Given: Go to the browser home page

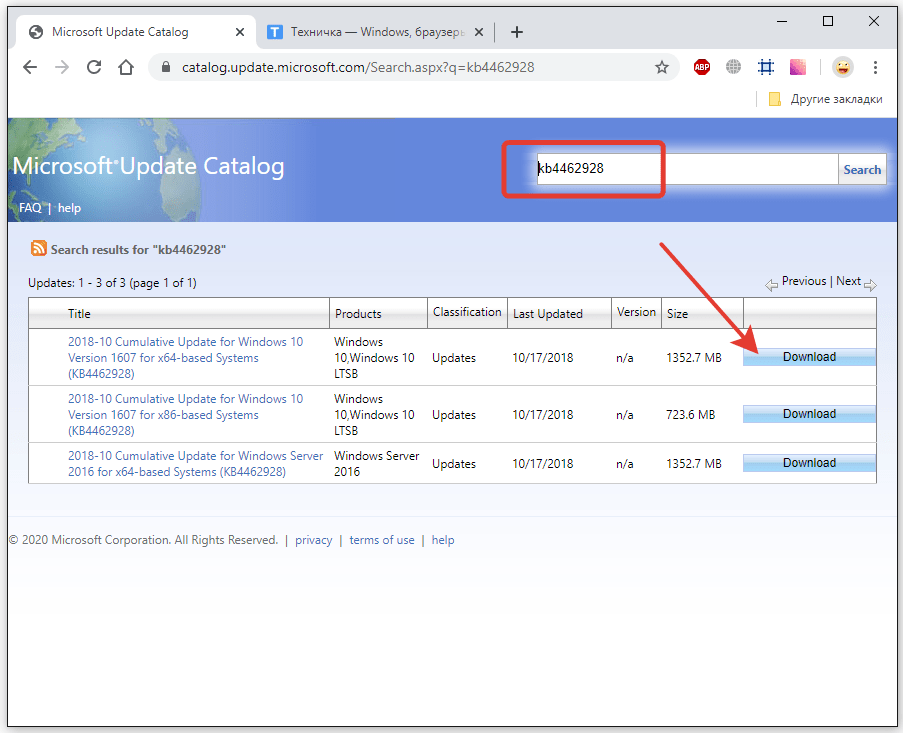Looking at the screenshot, I should tap(126, 67).
